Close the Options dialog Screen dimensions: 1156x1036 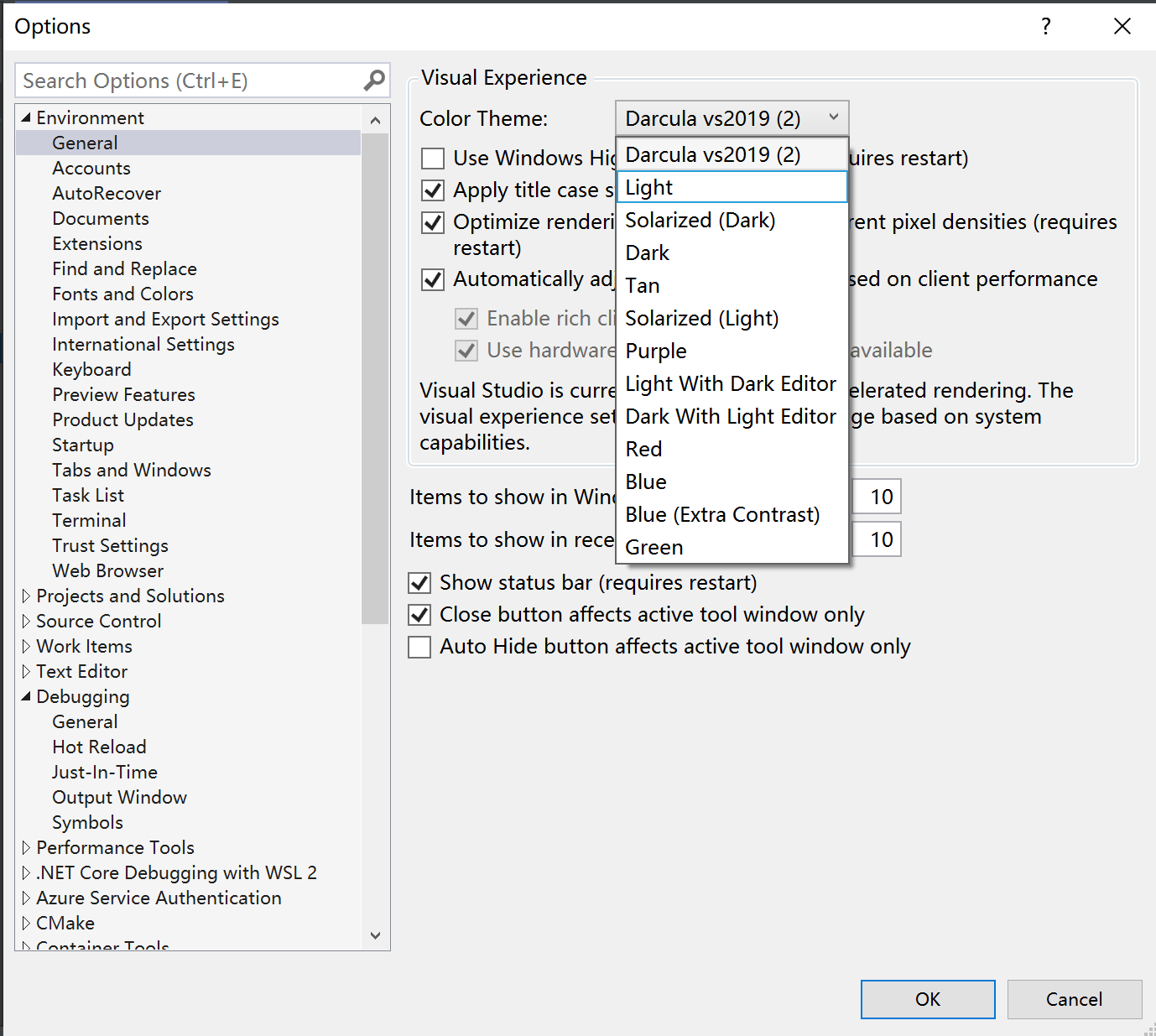pyautogui.click(x=1122, y=26)
